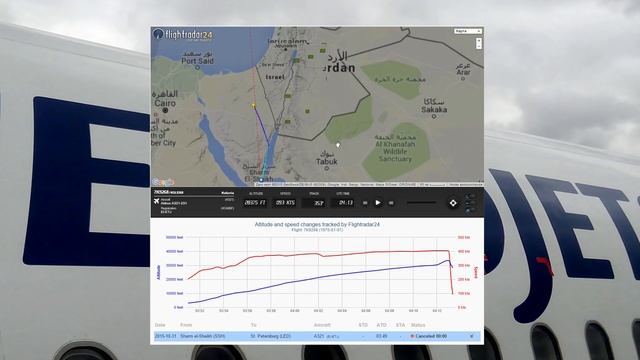640x360 pixels.
Task: Zoom in on the map
Action: tap(479, 41)
